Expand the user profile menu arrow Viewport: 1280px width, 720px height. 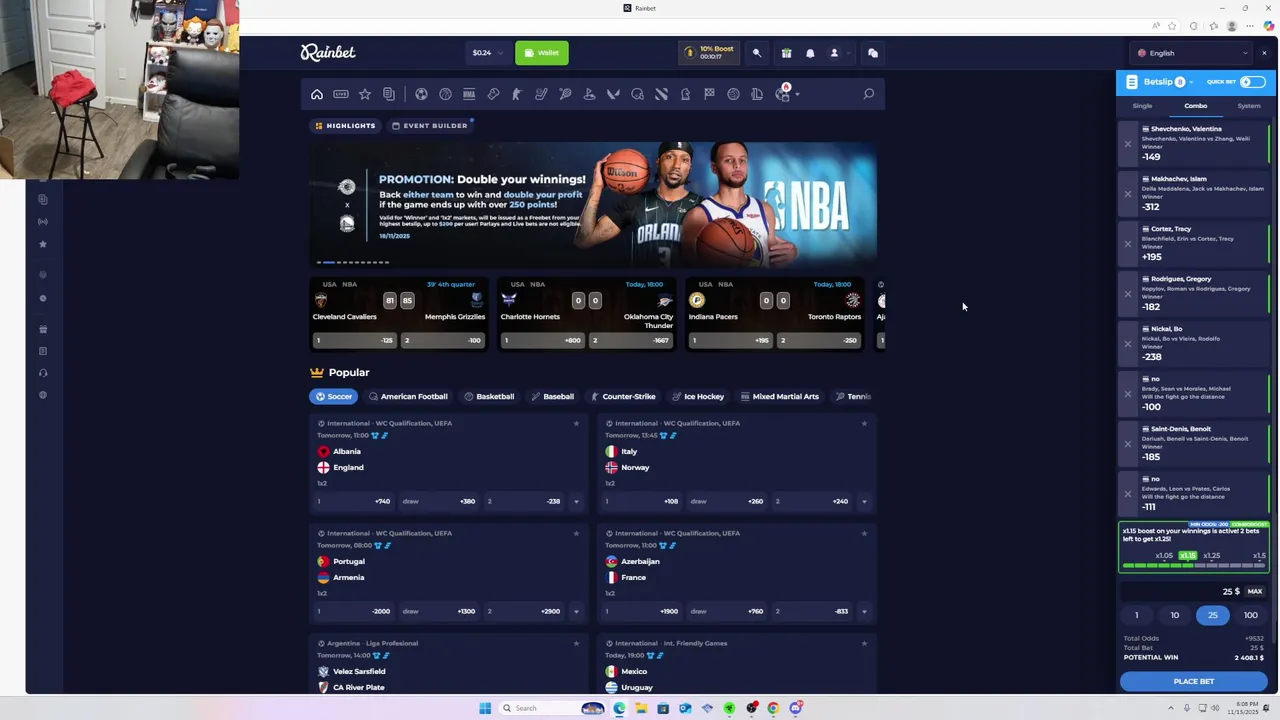coord(847,53)
